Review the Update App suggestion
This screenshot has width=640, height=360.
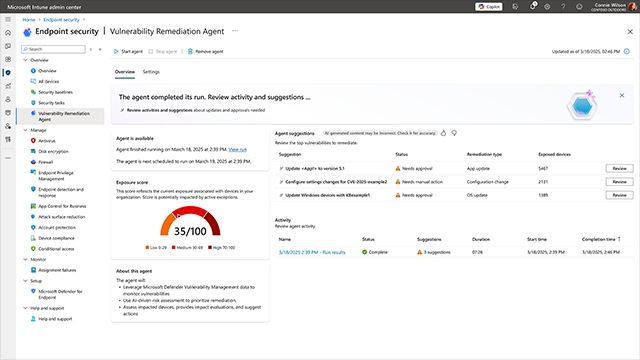pyautogui.click(x=619, y=169)
